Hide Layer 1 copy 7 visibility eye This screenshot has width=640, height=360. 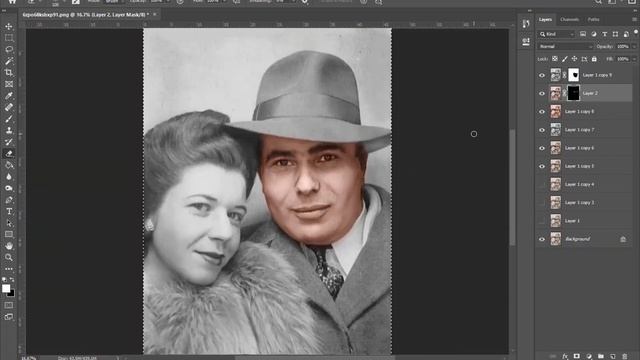pyautogui.click(x=542, y=130)
